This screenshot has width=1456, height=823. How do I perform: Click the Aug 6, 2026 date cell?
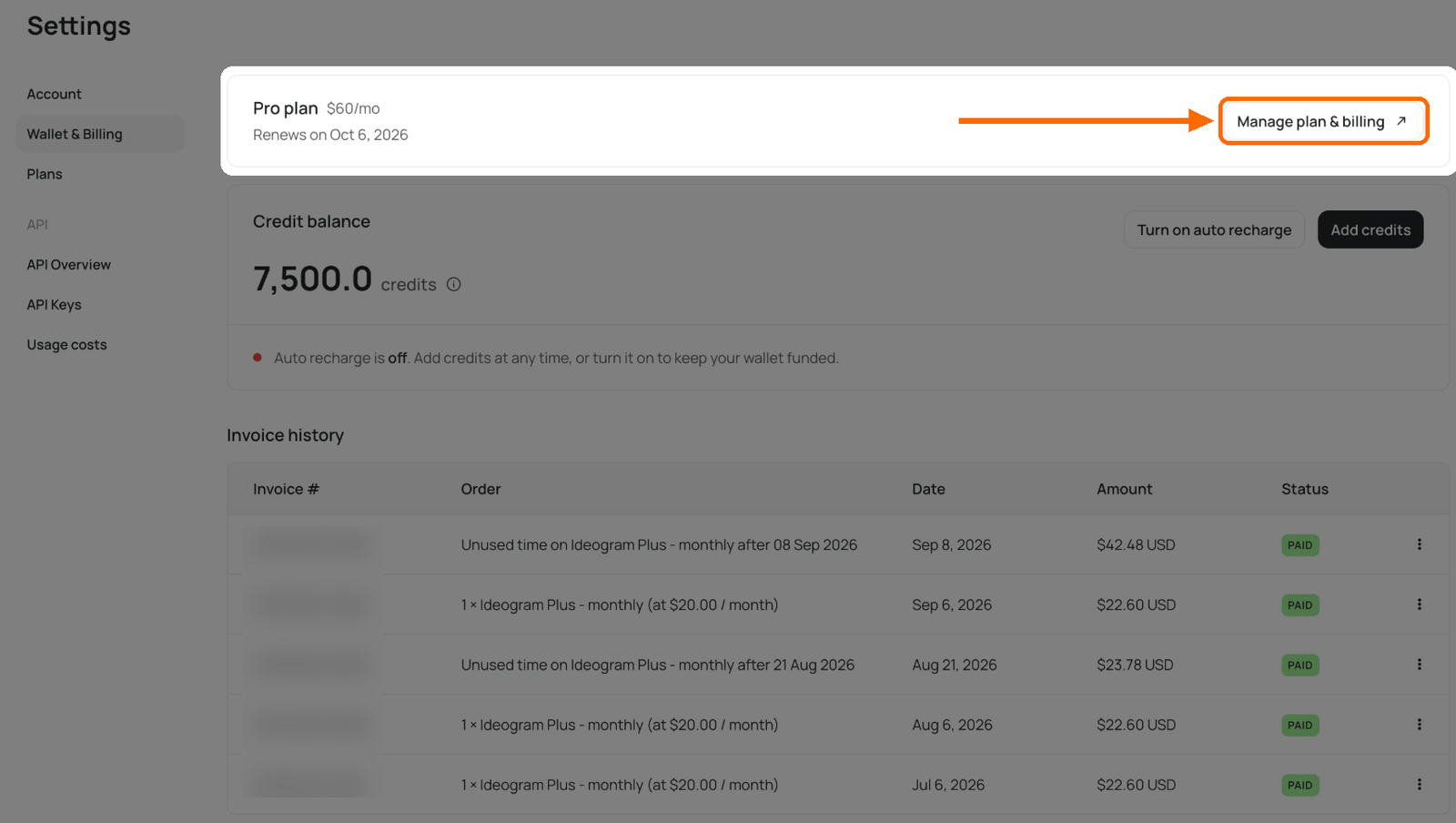(x=952, y=726)
